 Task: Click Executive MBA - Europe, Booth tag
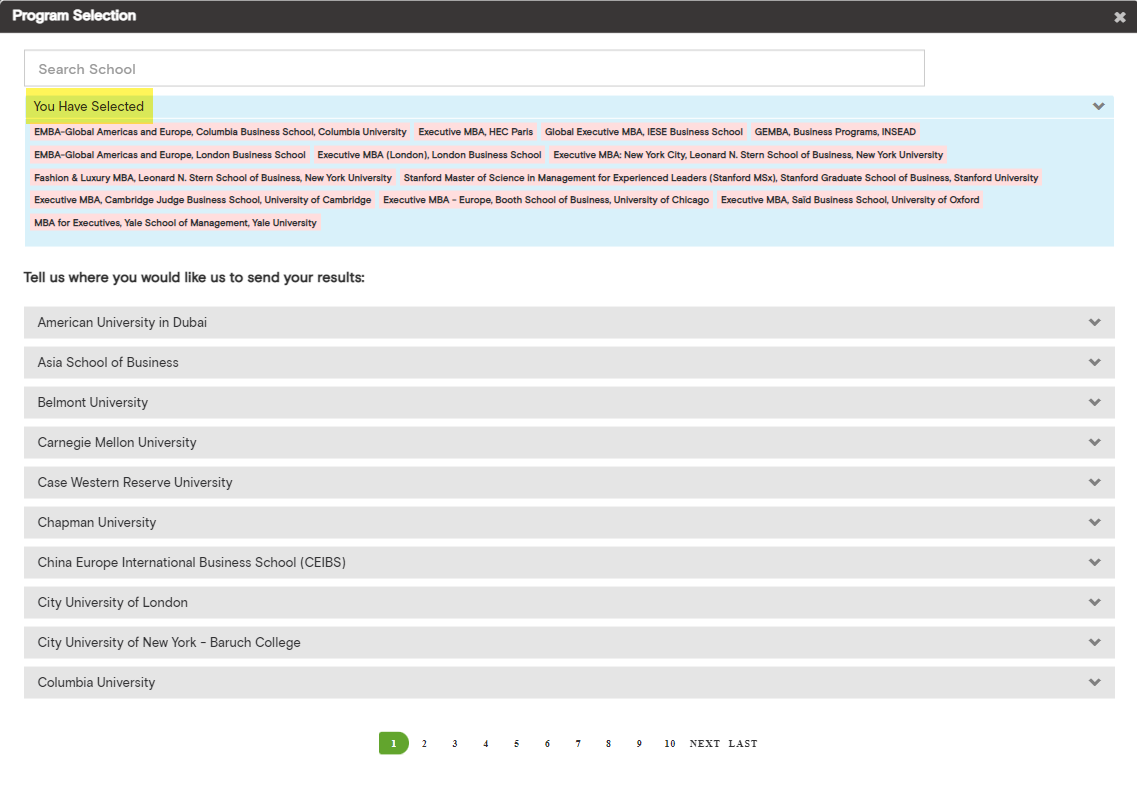(x=546, y=200)
